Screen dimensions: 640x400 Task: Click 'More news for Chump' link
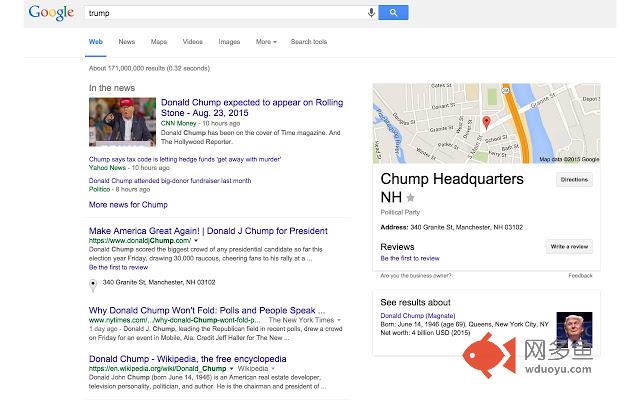[x=128, y=204]
